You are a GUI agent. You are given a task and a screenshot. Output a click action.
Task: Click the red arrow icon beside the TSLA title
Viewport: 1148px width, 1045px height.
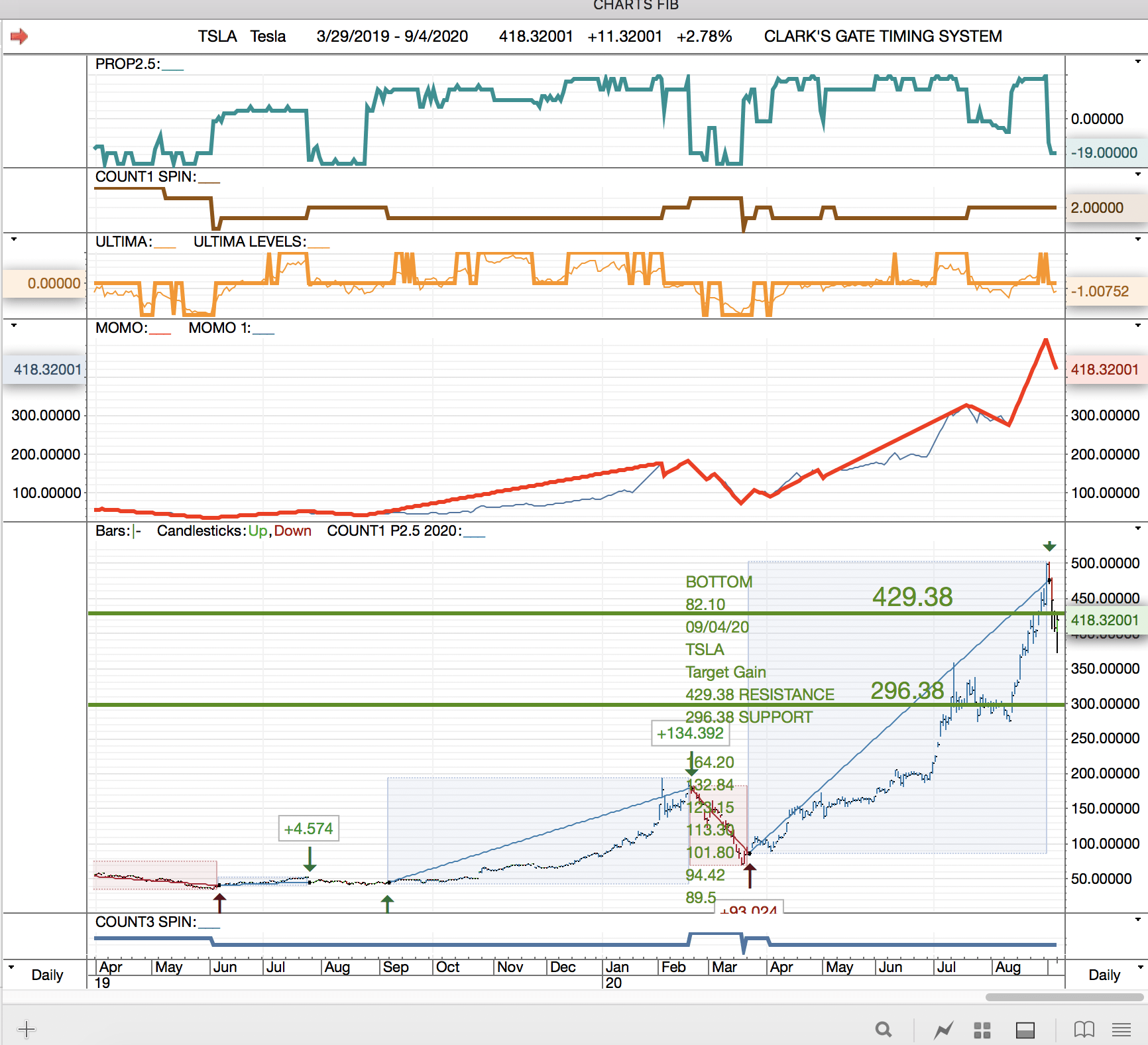point(19,36)
